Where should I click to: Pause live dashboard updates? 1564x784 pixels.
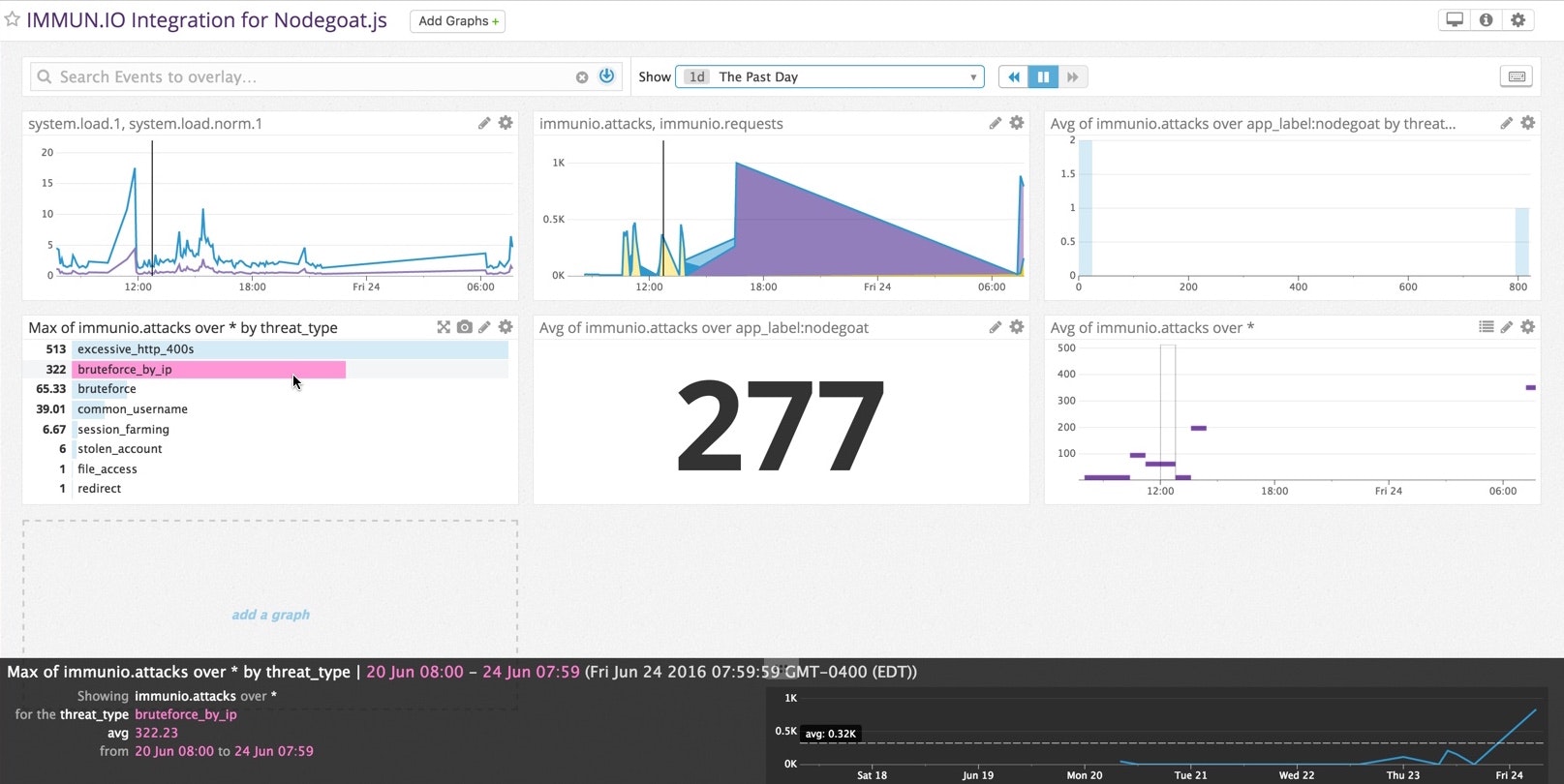[1043, 76]
